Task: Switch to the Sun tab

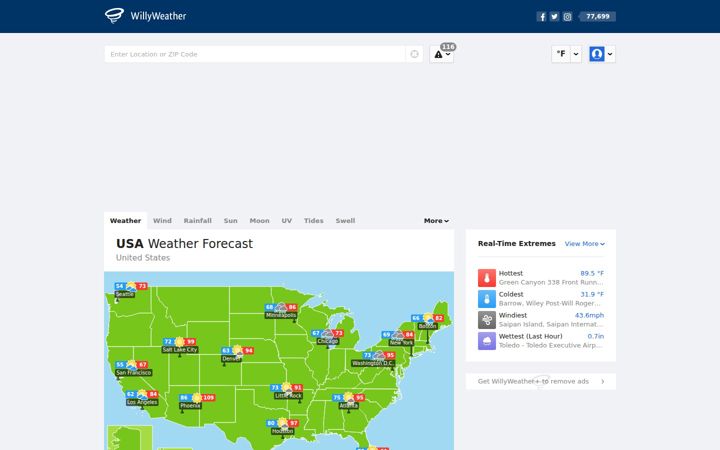Action: pyautogui.click(x=231, y=221)
